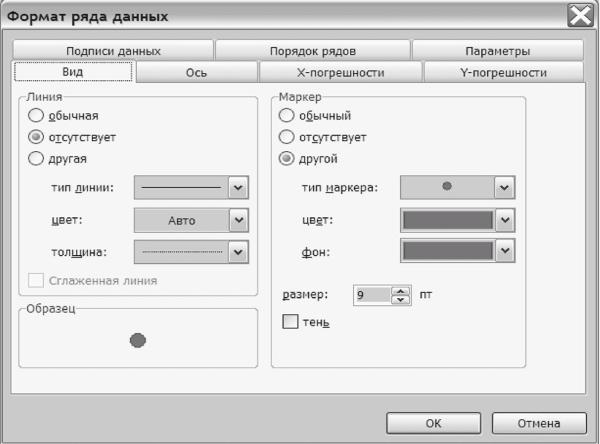Image resolution: width=600 pixels, height=444 pixels.
Task: Switch to the Ось tab
Action: pyautogui.click(x=197, y=72)
